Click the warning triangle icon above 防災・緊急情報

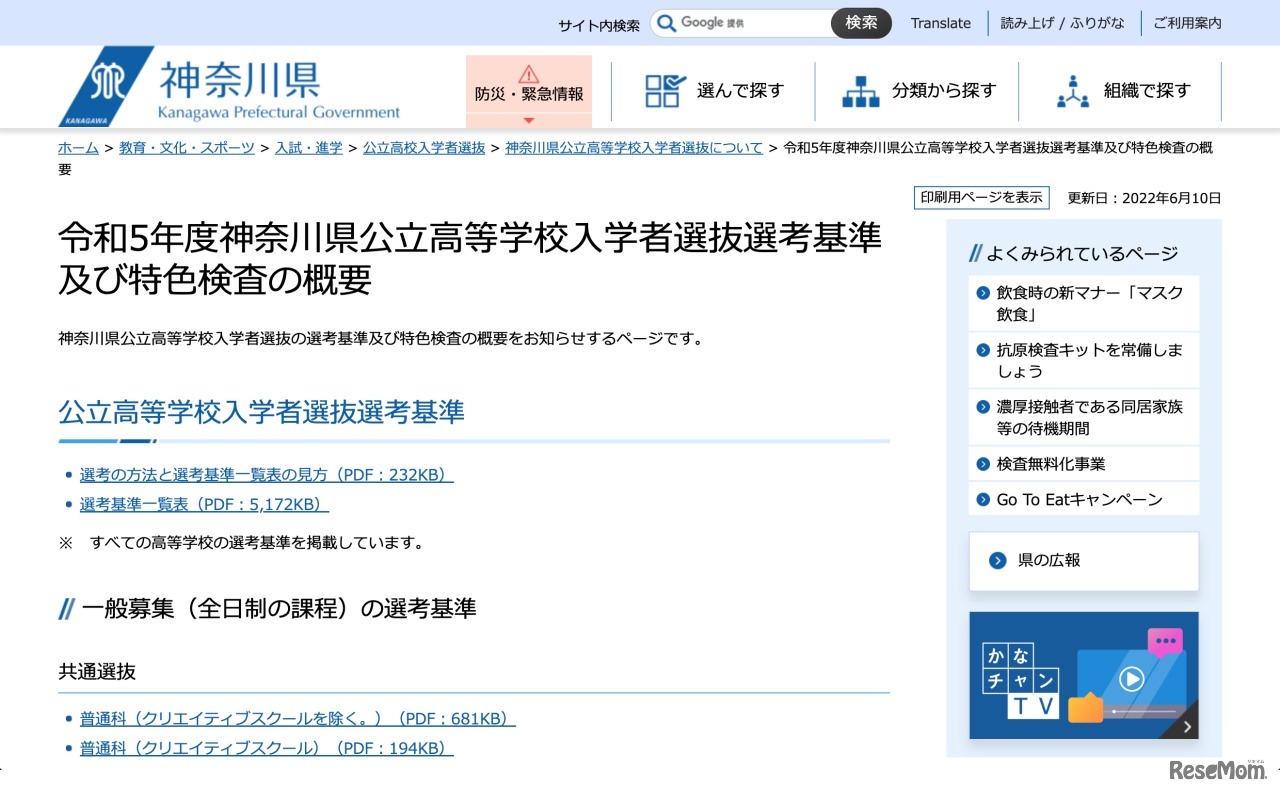[529, 73]
